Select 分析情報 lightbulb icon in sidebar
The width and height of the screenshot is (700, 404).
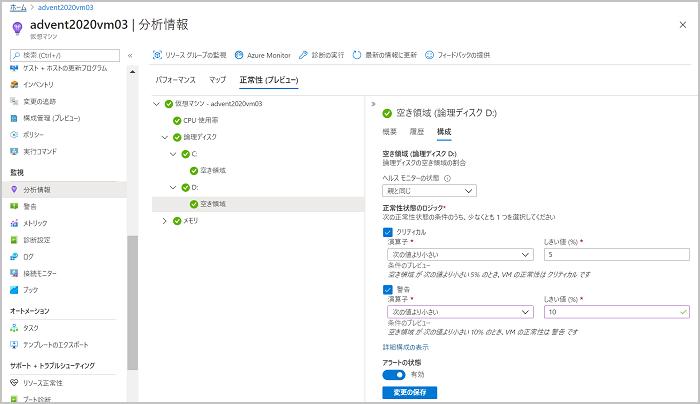click(14, 190)
